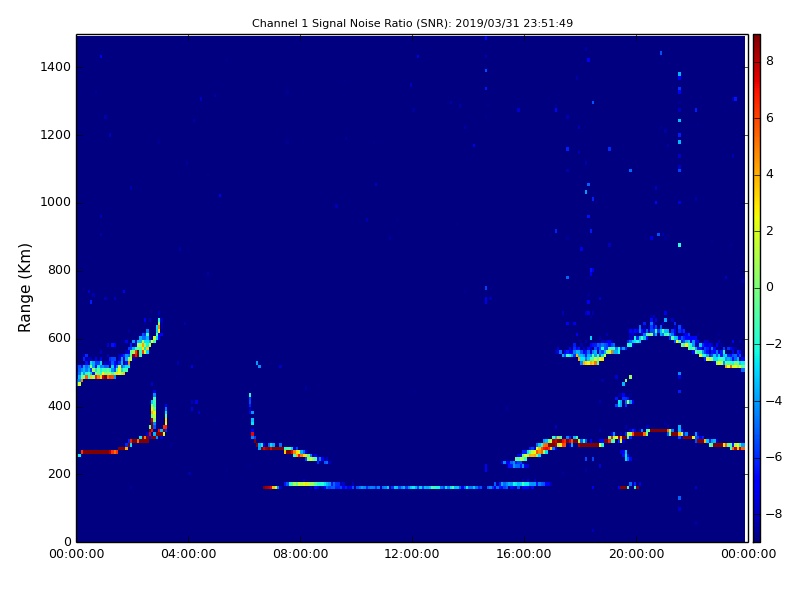Click the colorbar label −6
800x600 pixels.
click(x=774, y=457)
